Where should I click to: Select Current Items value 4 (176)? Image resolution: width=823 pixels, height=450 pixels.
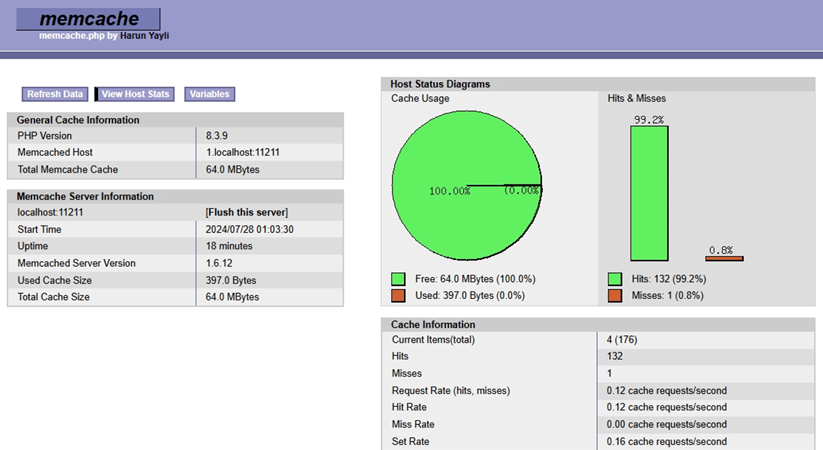pyautogui.click(x=622, y=340)
